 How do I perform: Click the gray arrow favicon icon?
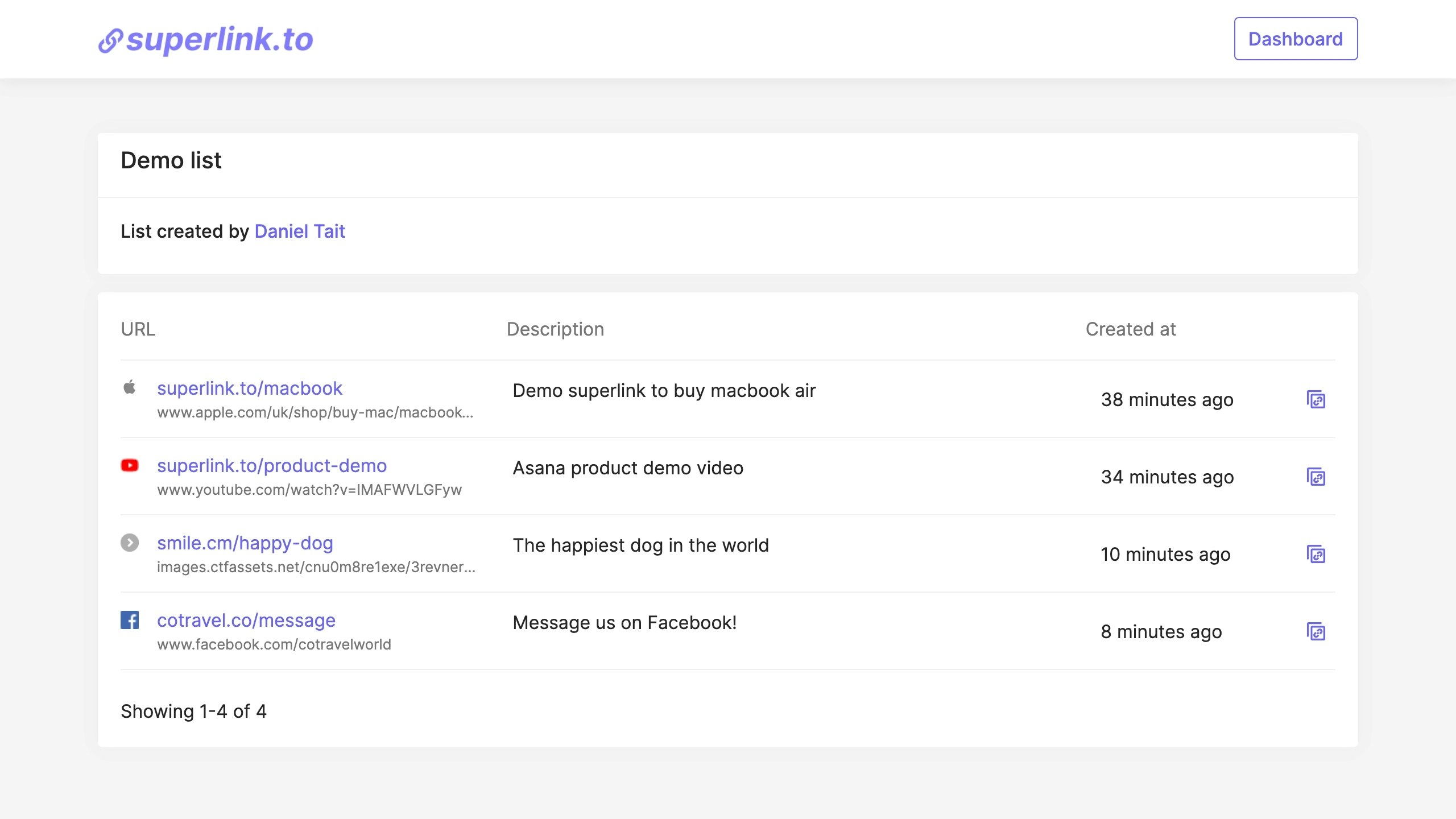tap(130, 543)
